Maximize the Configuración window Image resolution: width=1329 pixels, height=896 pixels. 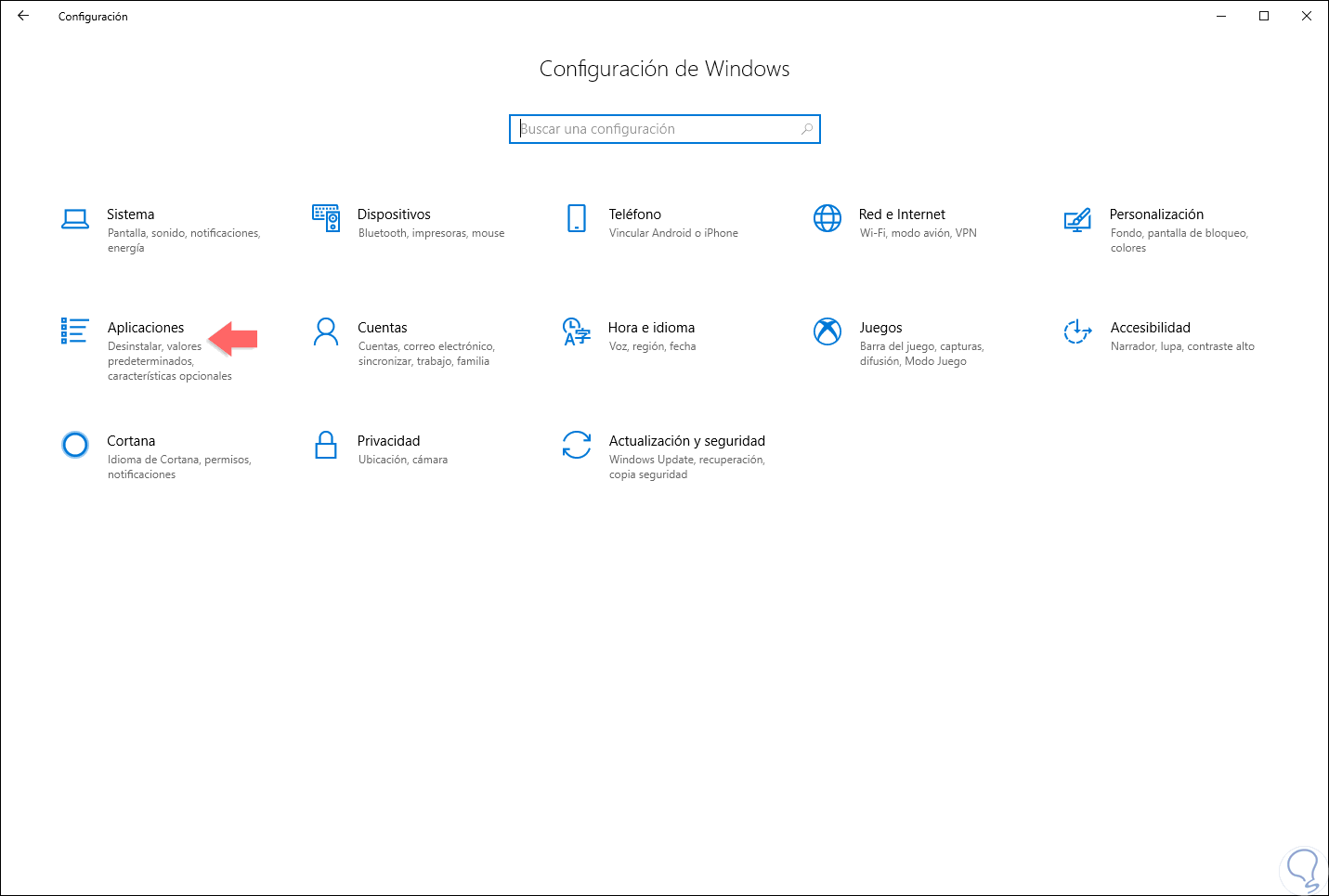click(1264, 16)
